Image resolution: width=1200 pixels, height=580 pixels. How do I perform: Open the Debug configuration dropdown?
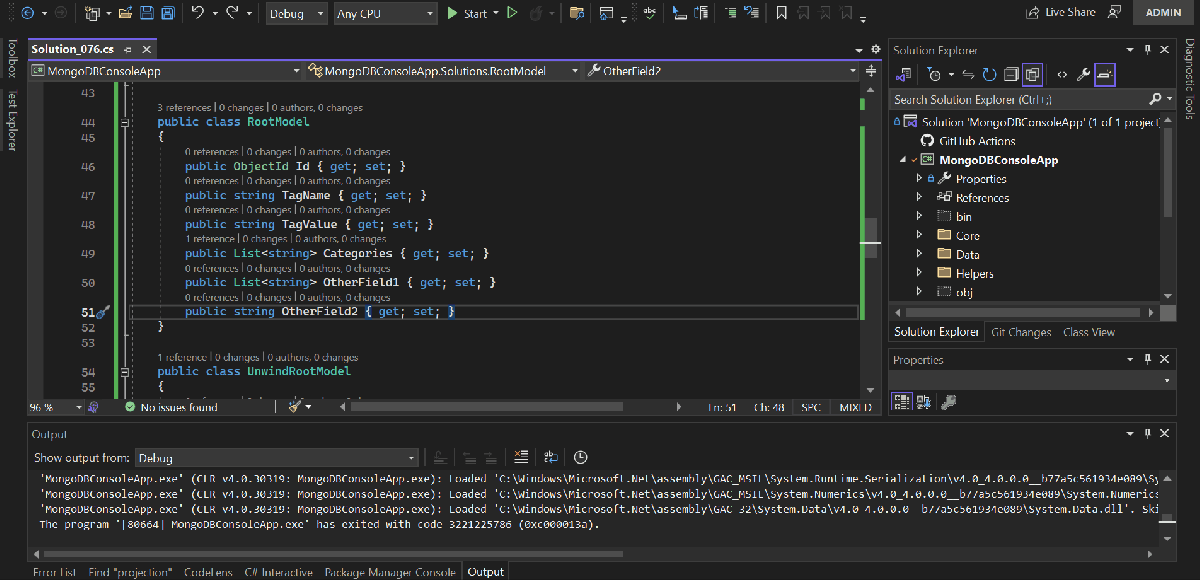pos(297,13)
